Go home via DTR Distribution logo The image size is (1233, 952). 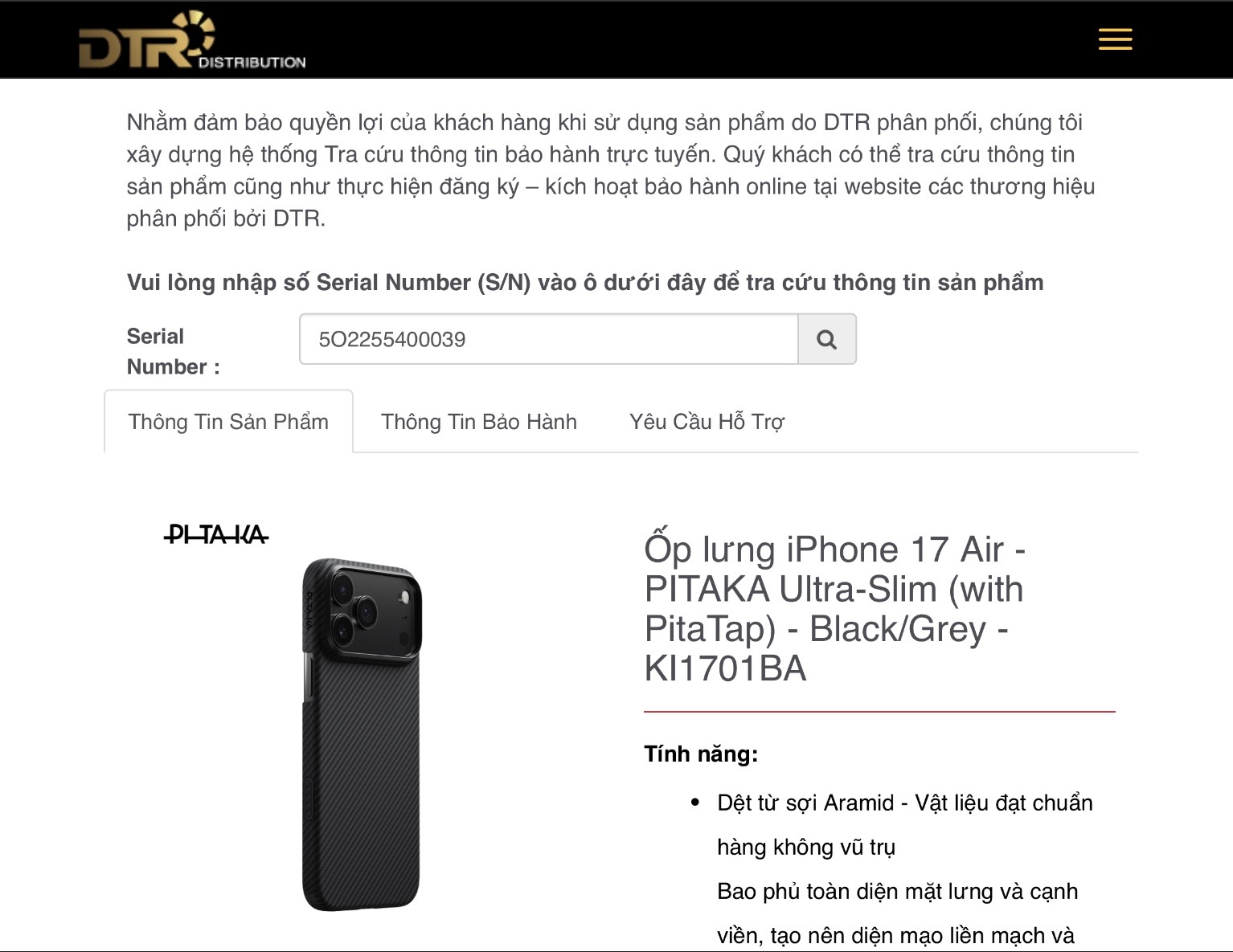pos(191,40)
